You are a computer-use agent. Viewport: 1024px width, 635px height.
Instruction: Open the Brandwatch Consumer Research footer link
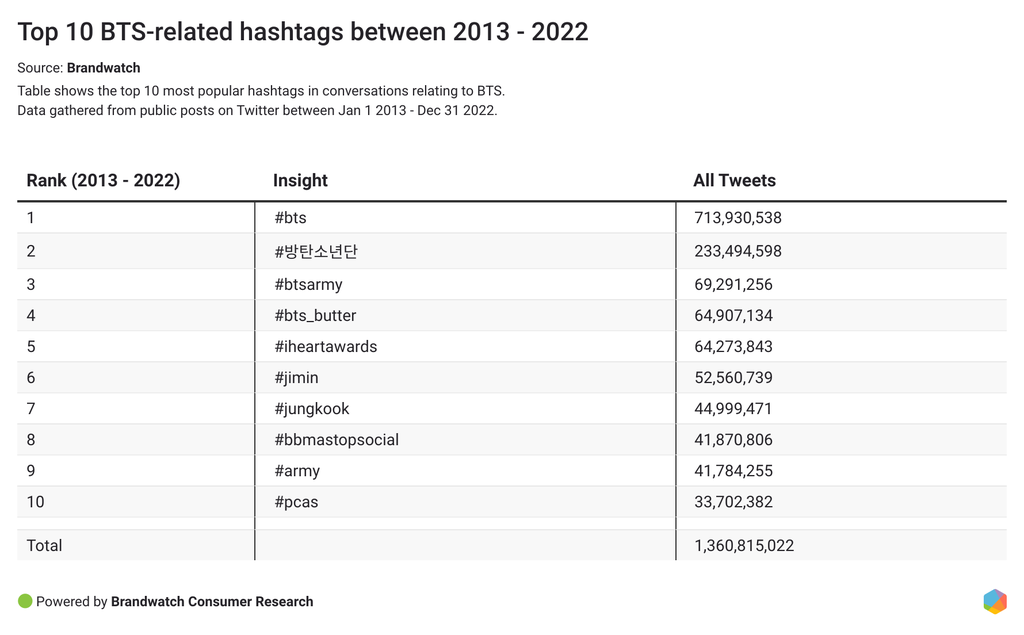click(212, 602)
